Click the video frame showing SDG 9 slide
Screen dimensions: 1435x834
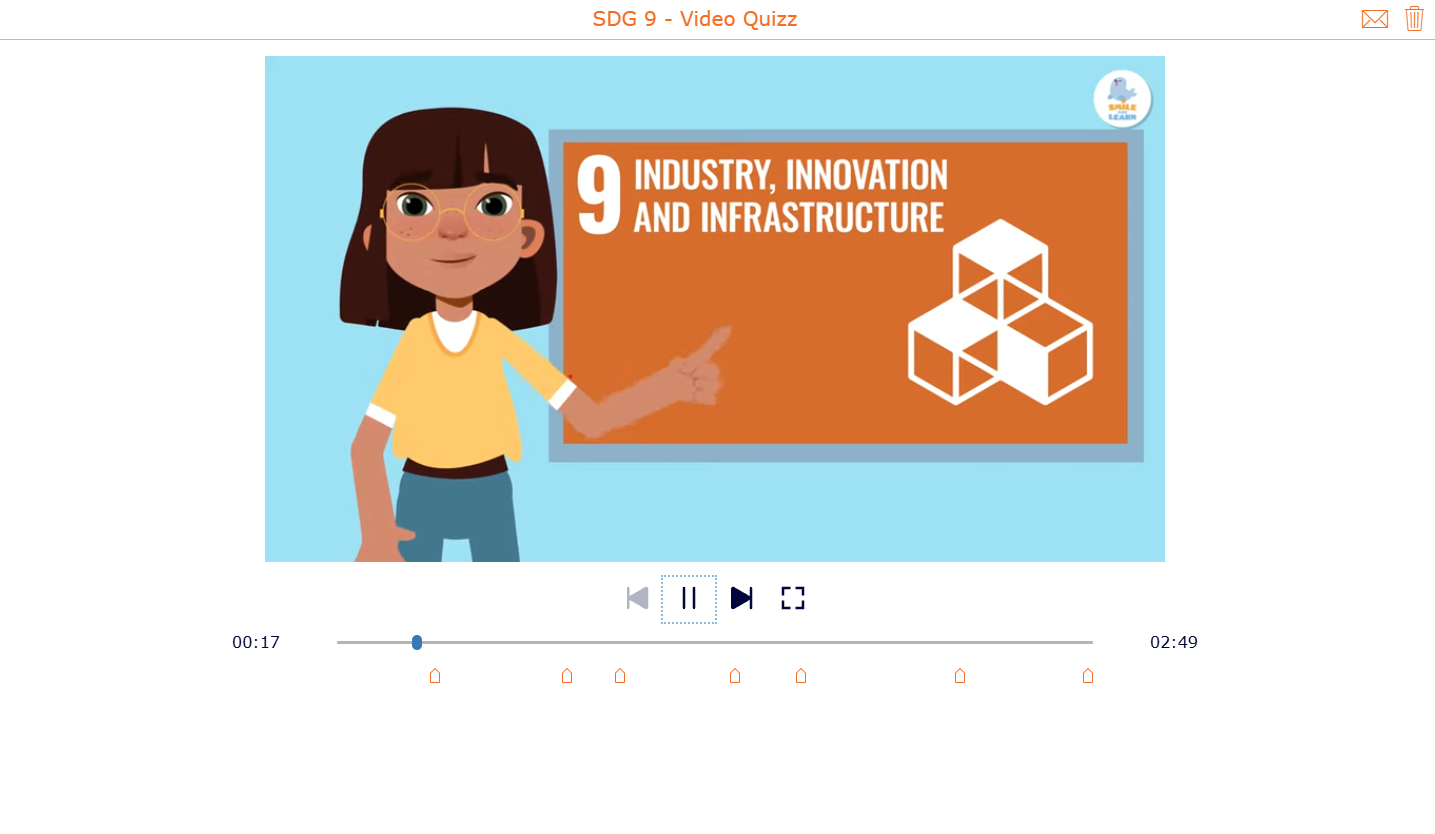pyautogui.click(x=715, y=308)
